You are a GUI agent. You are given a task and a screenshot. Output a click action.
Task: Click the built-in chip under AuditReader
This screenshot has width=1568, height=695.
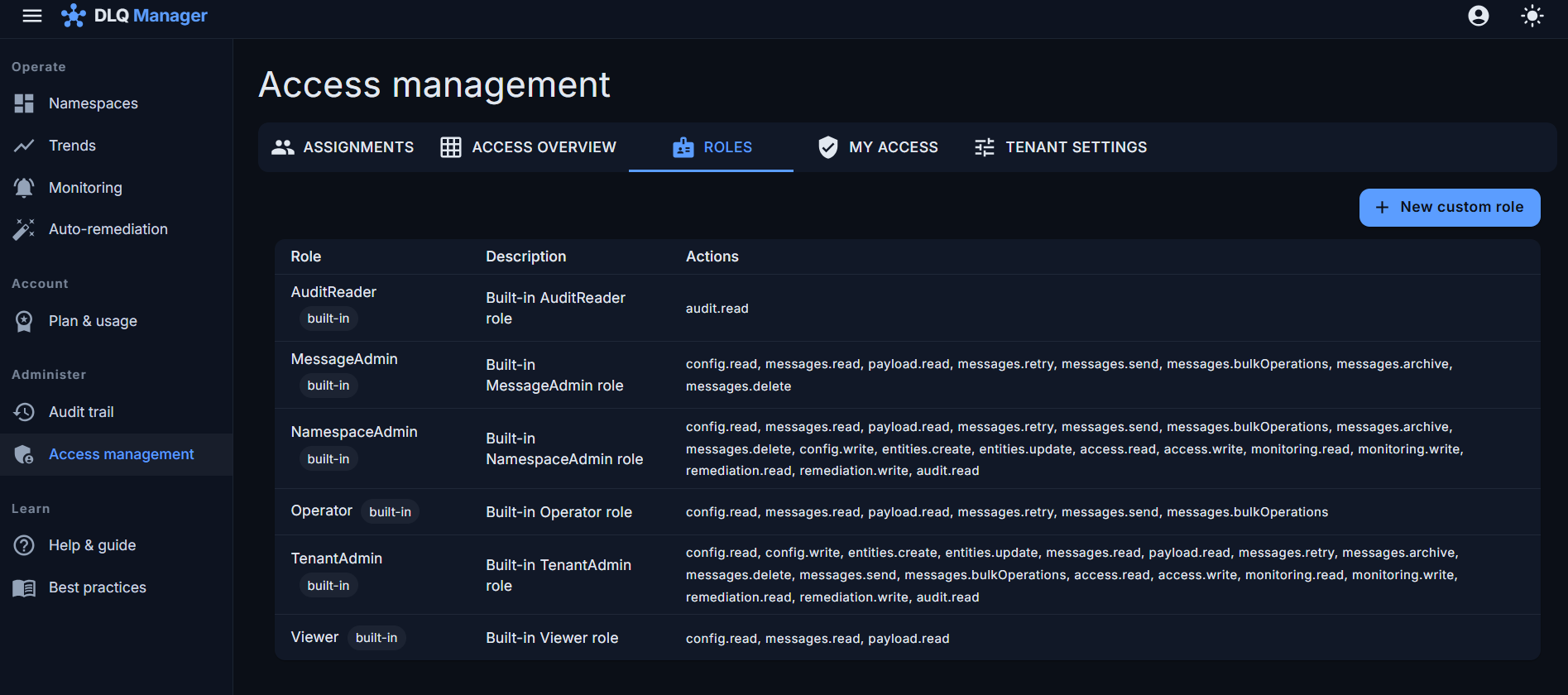point(328,319)
